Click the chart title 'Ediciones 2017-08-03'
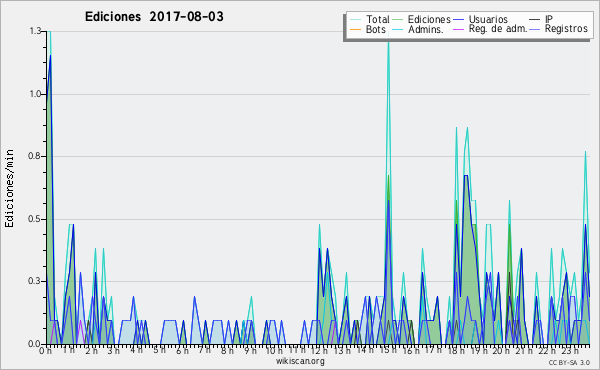Viewport: 600px width, 370px height. (154, 17)
